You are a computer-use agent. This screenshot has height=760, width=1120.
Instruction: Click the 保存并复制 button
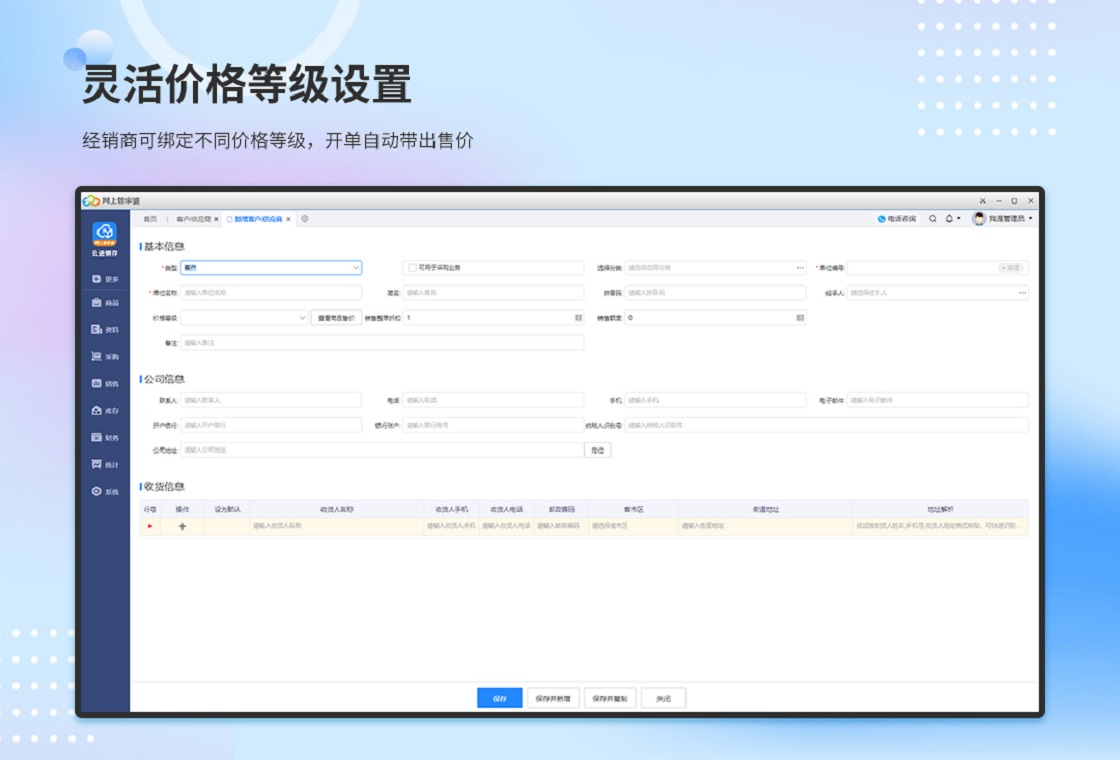coord(609,698)
